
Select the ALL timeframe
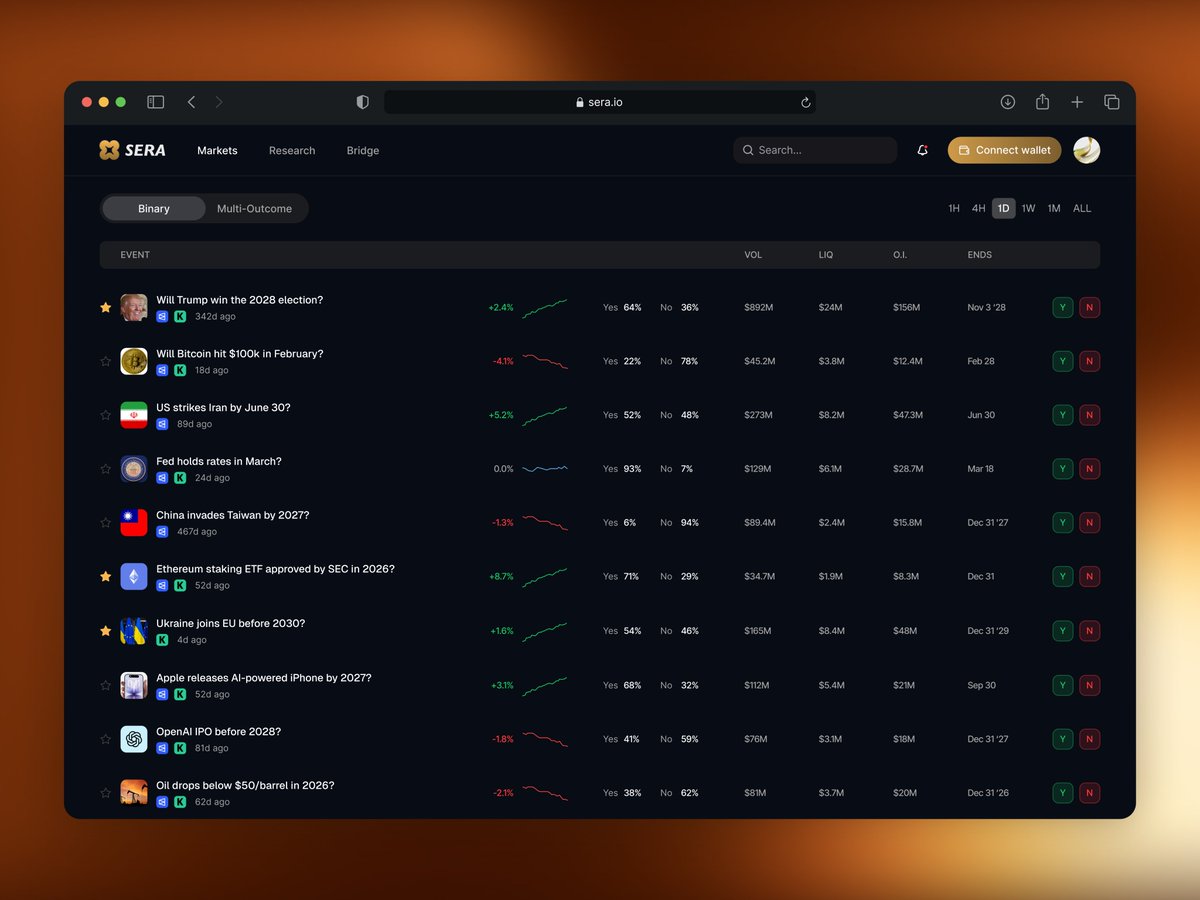(1082, 209)
